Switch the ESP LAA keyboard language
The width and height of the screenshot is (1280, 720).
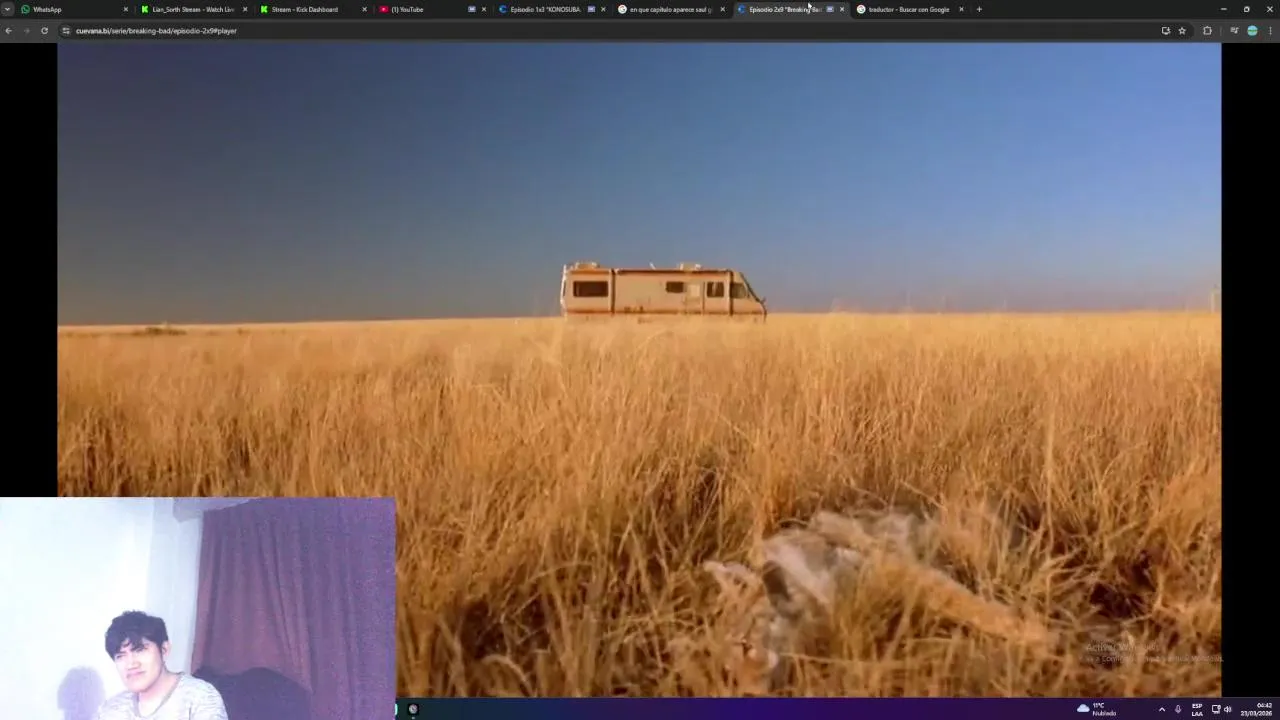click(x=1197, y=709)
